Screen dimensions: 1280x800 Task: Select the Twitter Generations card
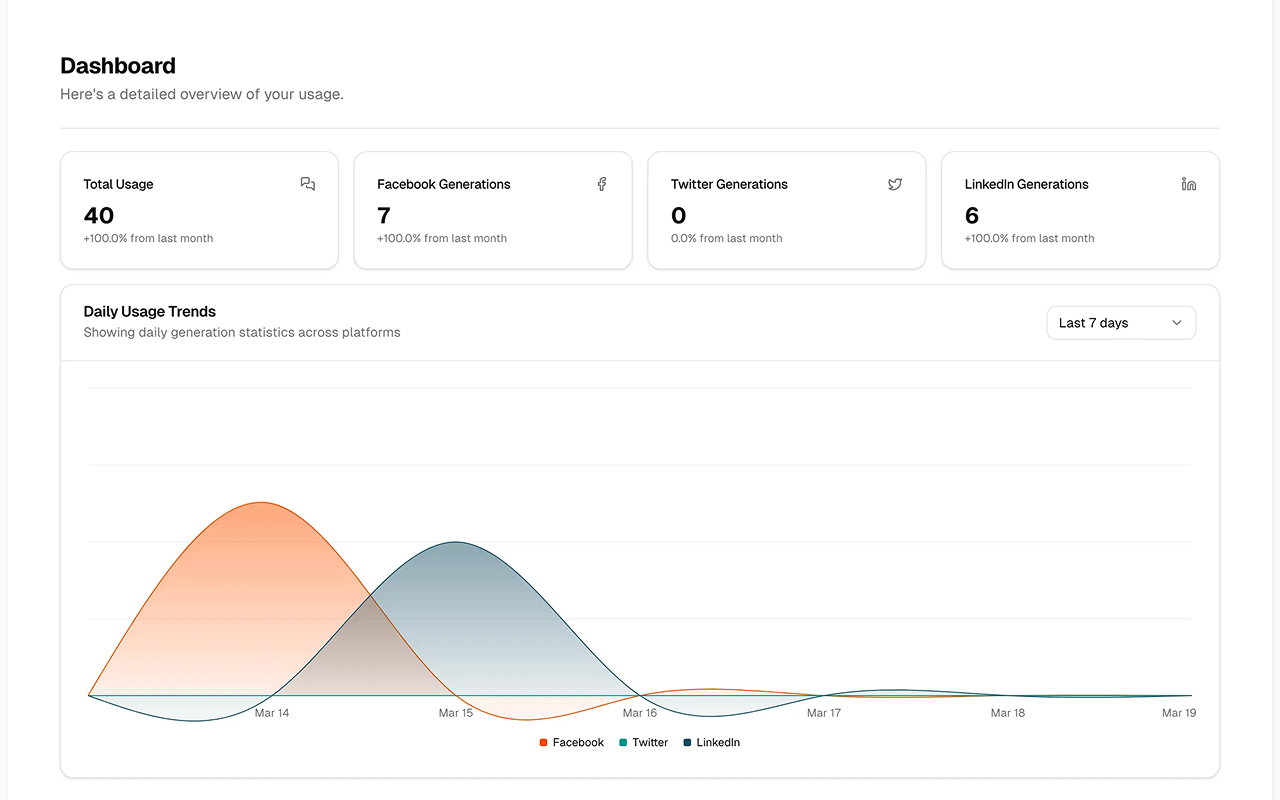pos(787,210)
